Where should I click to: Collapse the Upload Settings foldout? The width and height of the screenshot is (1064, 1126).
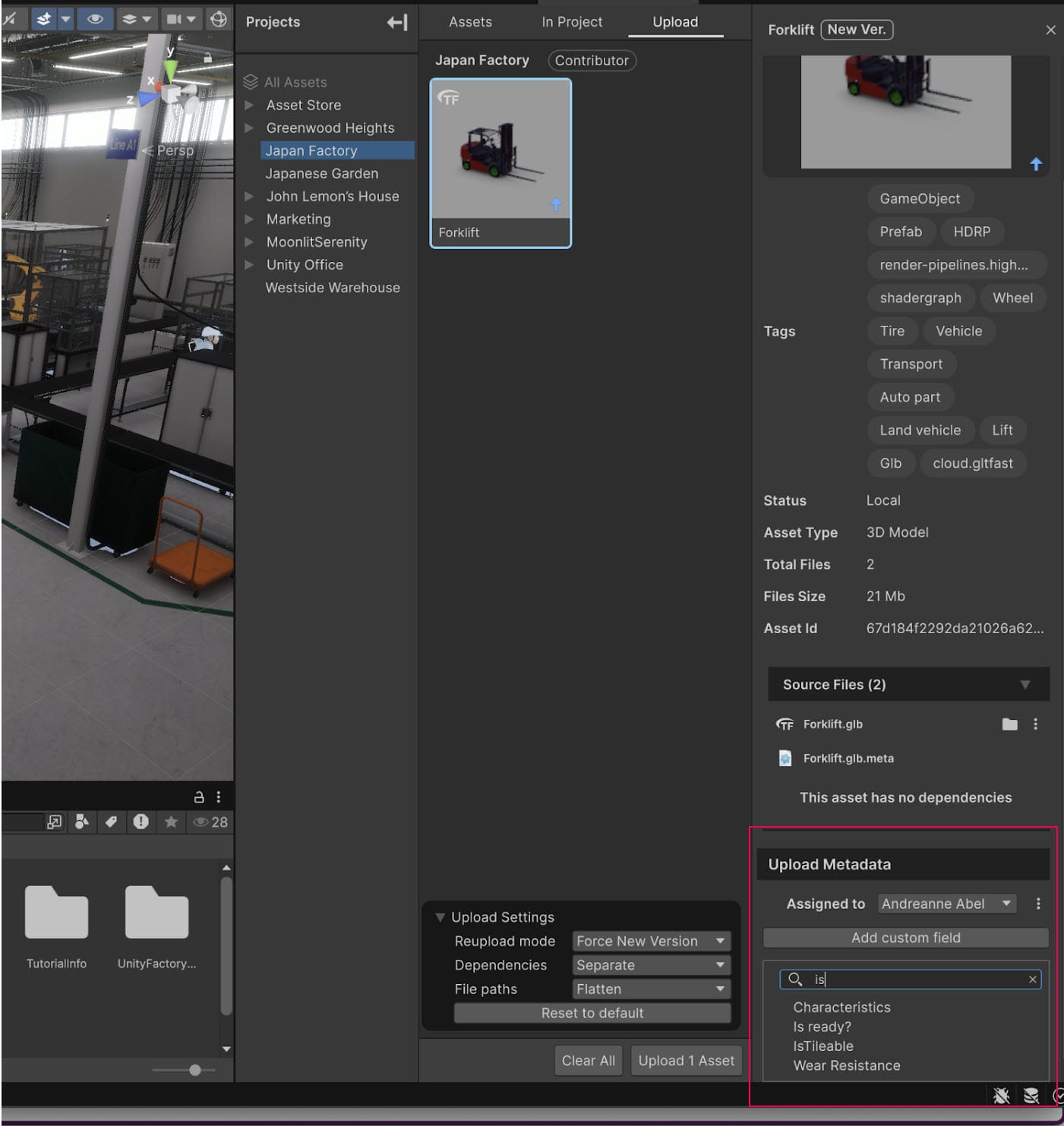coord(440,917)
